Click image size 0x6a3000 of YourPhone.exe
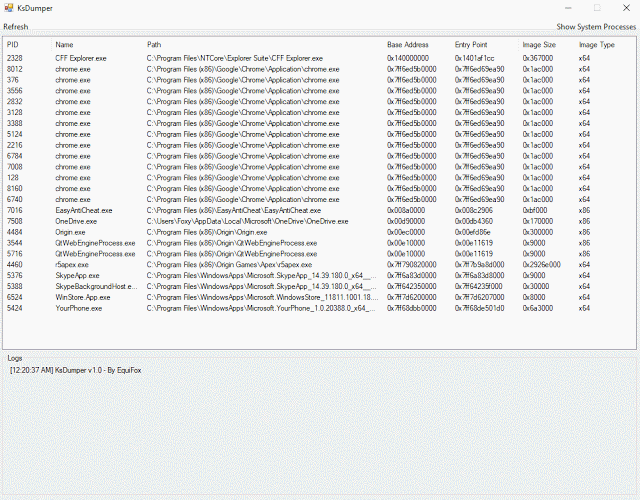This screenshot has height=500, width=640. [x=538, y=308]
